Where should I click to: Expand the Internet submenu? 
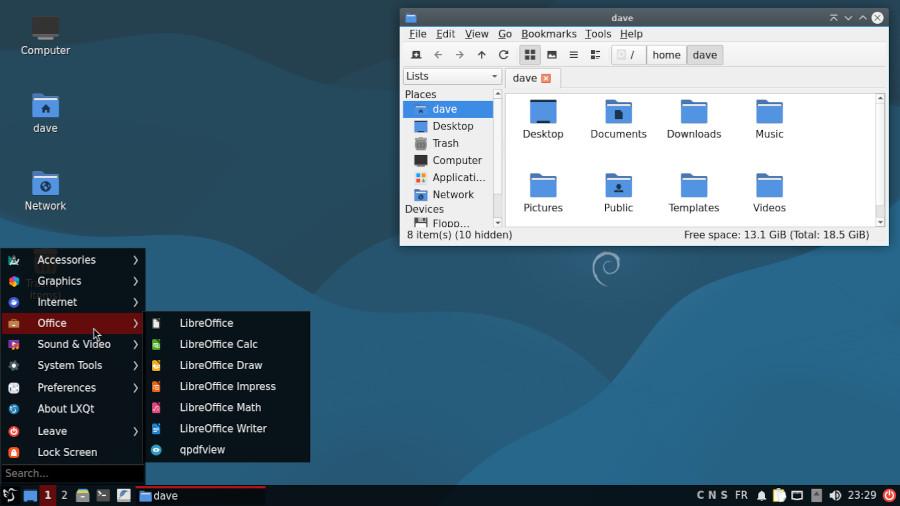pyautogui.click(x=73, y=302)
